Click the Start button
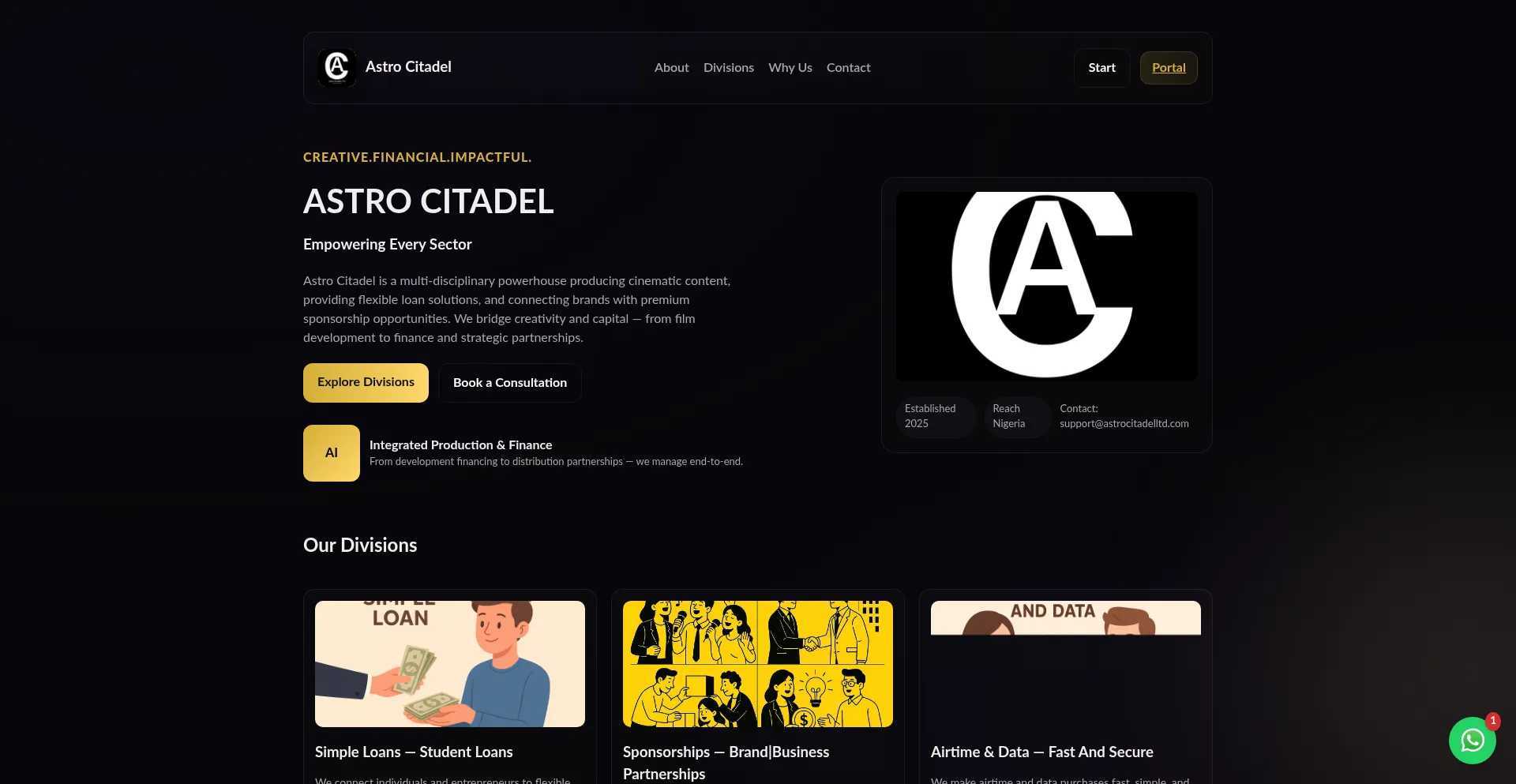 [x=1101, y=68]
